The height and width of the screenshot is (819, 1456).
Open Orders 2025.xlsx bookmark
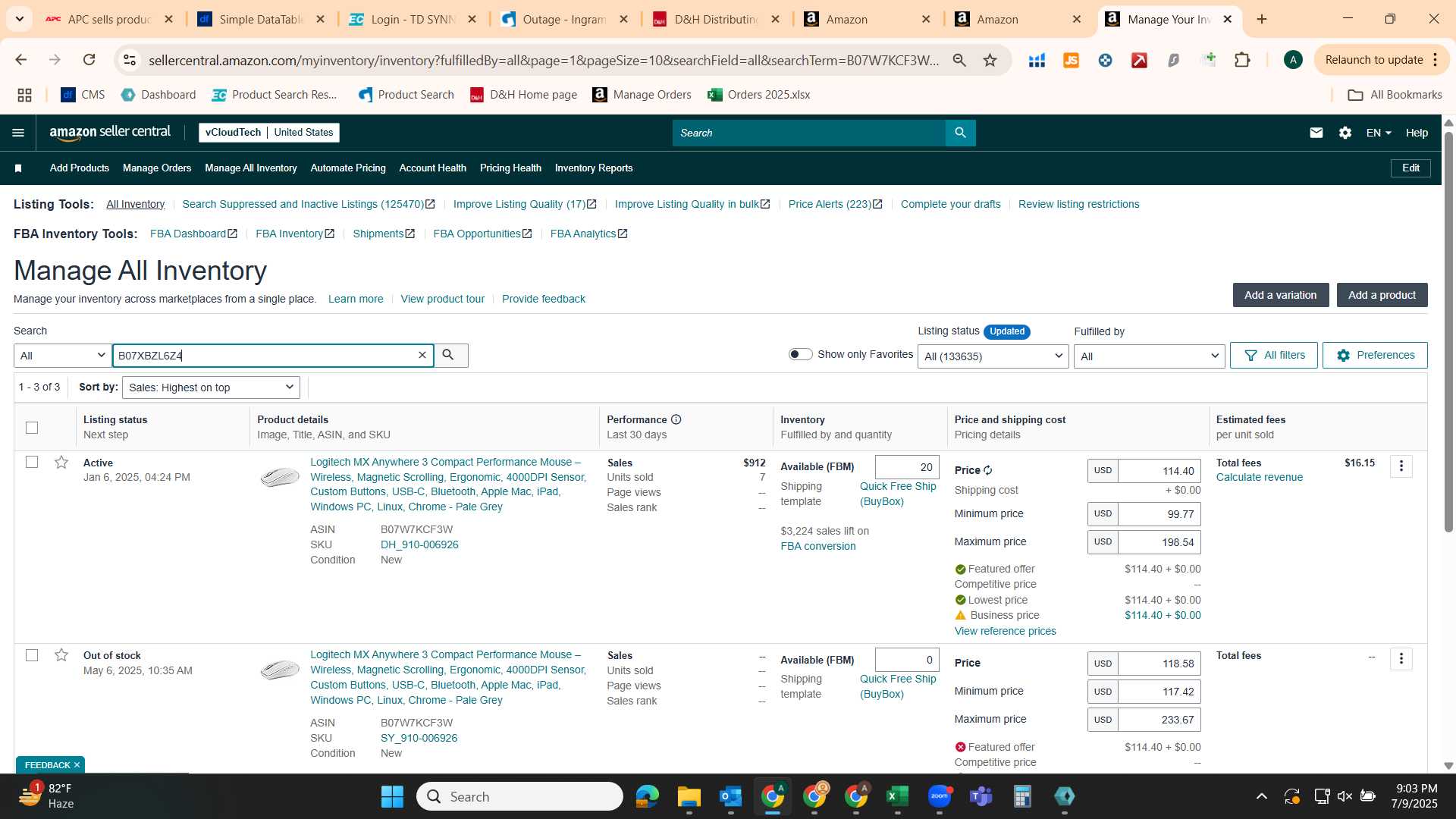(759, 95)
